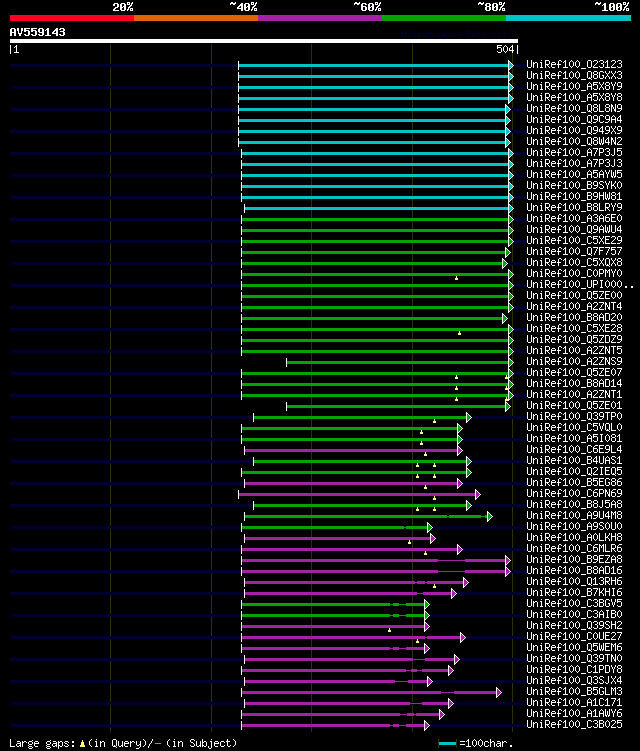Open hit UniRef100_Q8L8N9
Screen dimensions: 640x751
click(574, 109)
